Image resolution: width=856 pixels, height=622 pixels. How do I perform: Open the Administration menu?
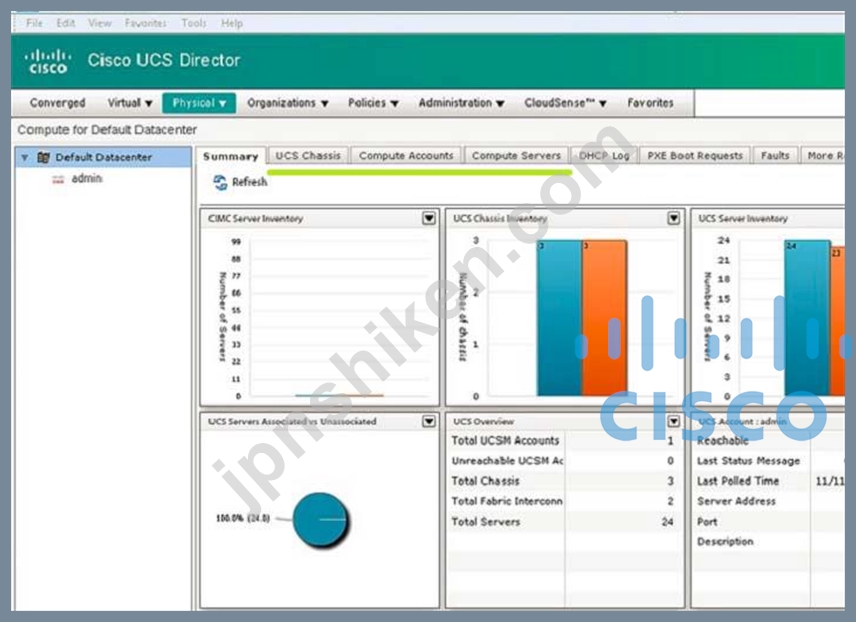(x=461, y=103)
